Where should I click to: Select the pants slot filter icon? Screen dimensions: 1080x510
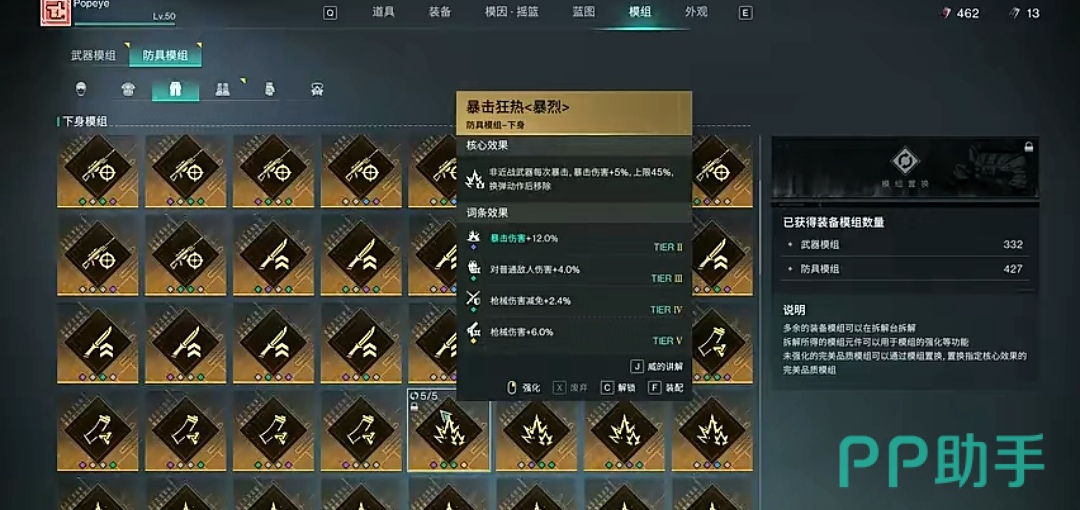pos(175,90)
